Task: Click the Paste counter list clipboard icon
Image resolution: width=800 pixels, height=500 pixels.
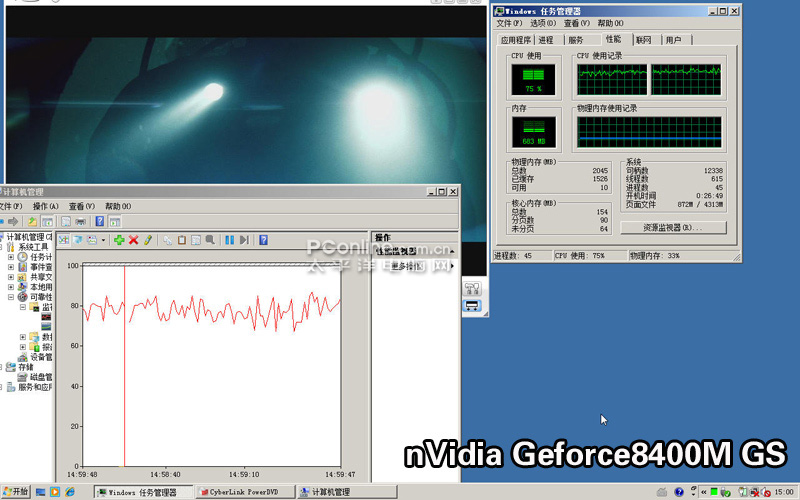Action: coord(182,240)
